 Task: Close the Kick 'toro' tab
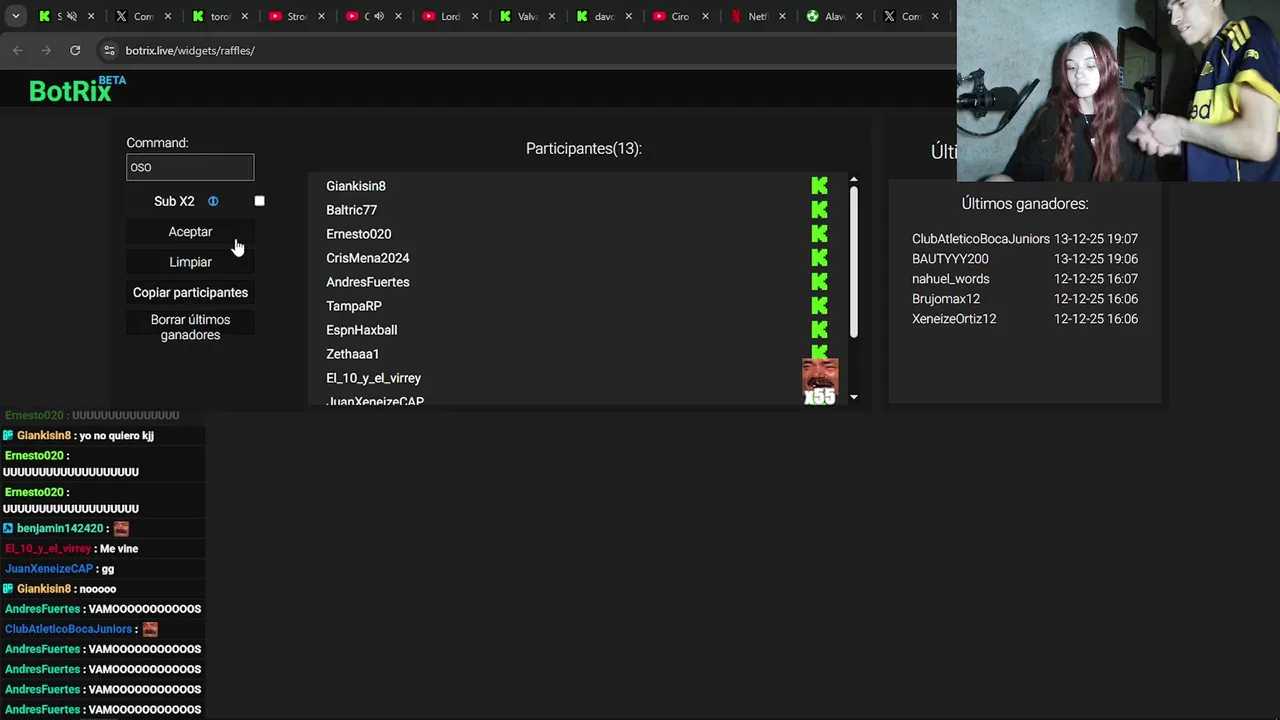245,16
